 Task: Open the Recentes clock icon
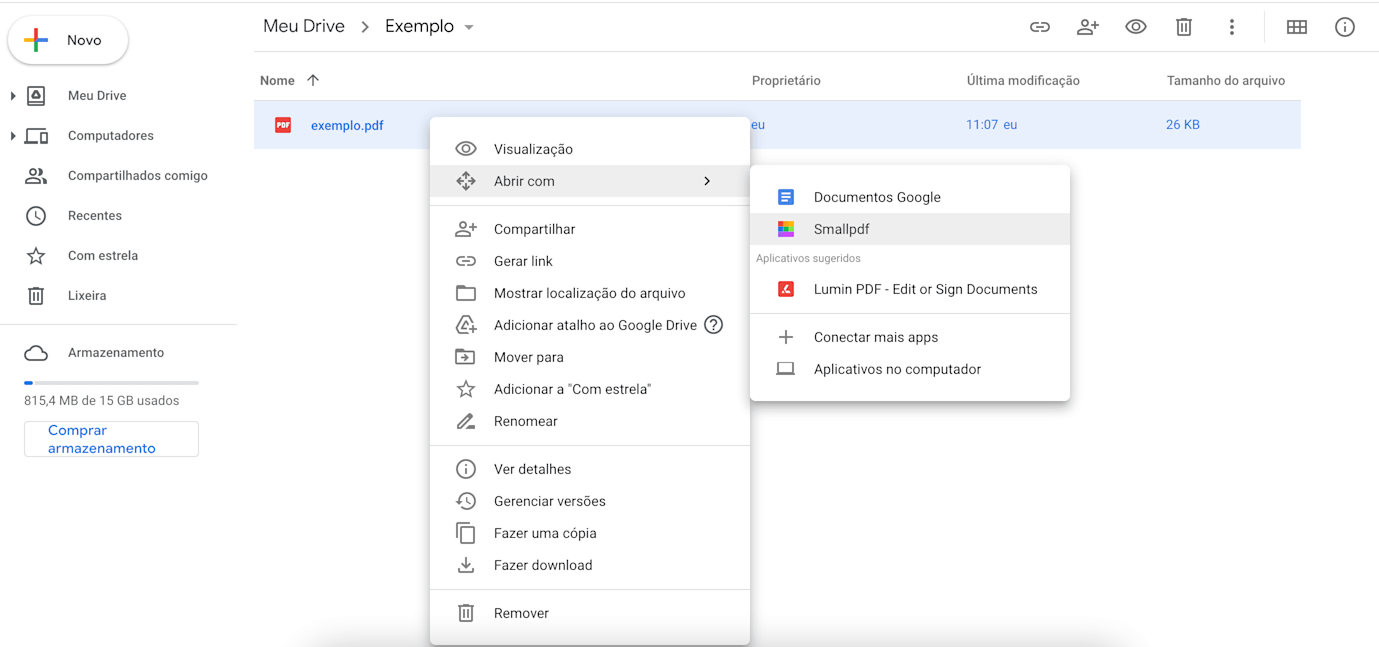click(36, 216)
